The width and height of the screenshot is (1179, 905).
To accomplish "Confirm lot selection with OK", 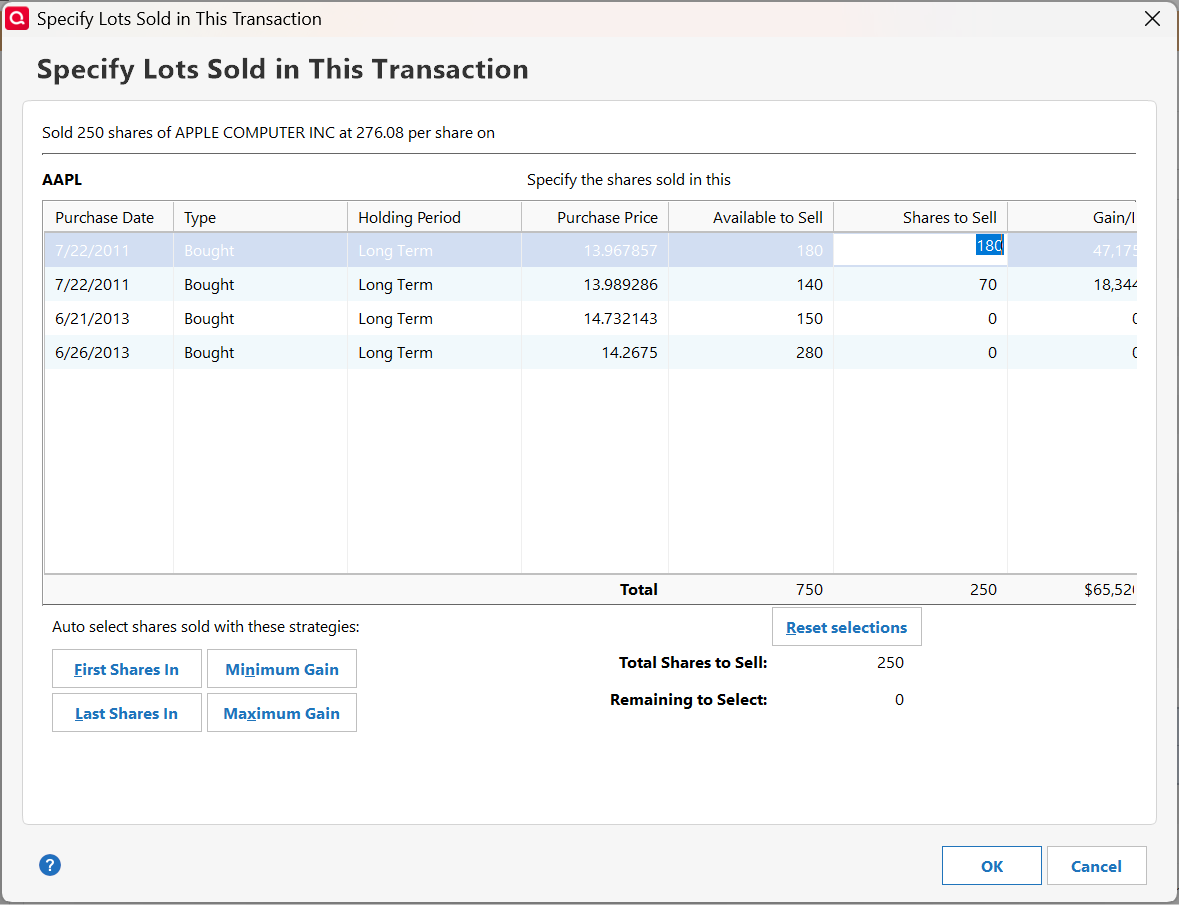I will [x=991, y=866].
